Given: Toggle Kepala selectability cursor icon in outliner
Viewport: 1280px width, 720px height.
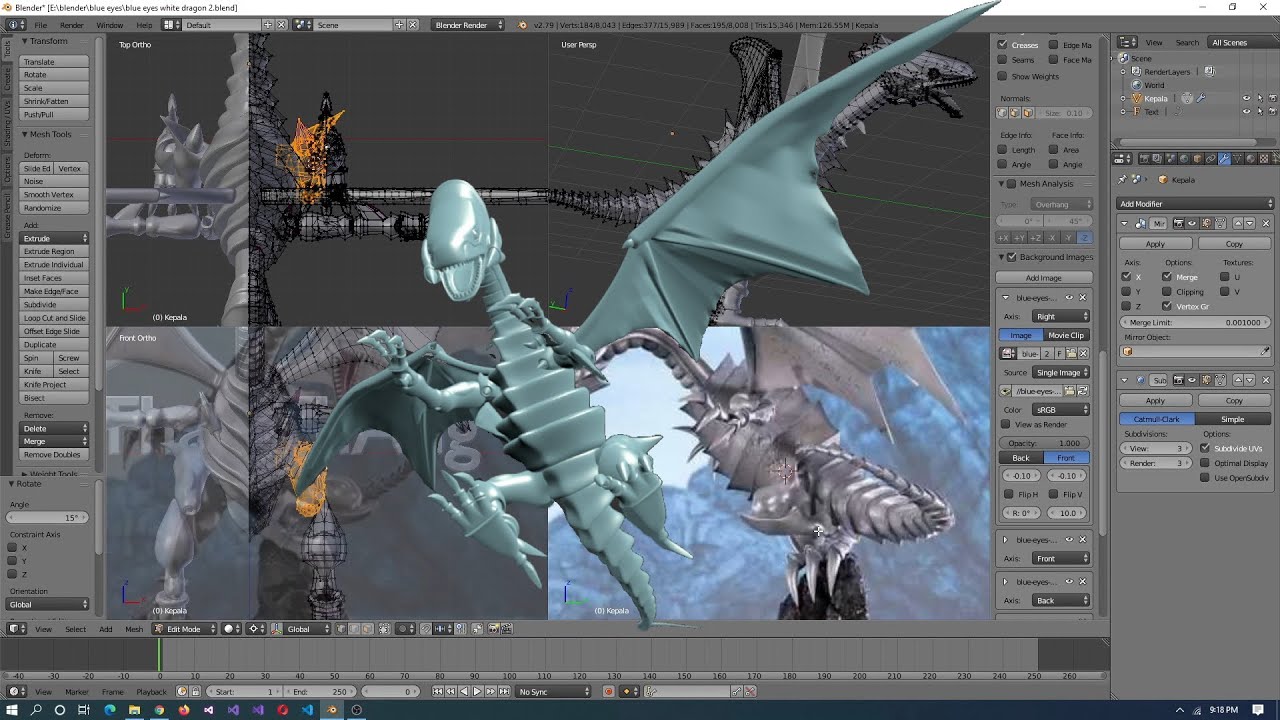Looking at the screenshot, I should pyautogui.click(x=1260, y=98).
